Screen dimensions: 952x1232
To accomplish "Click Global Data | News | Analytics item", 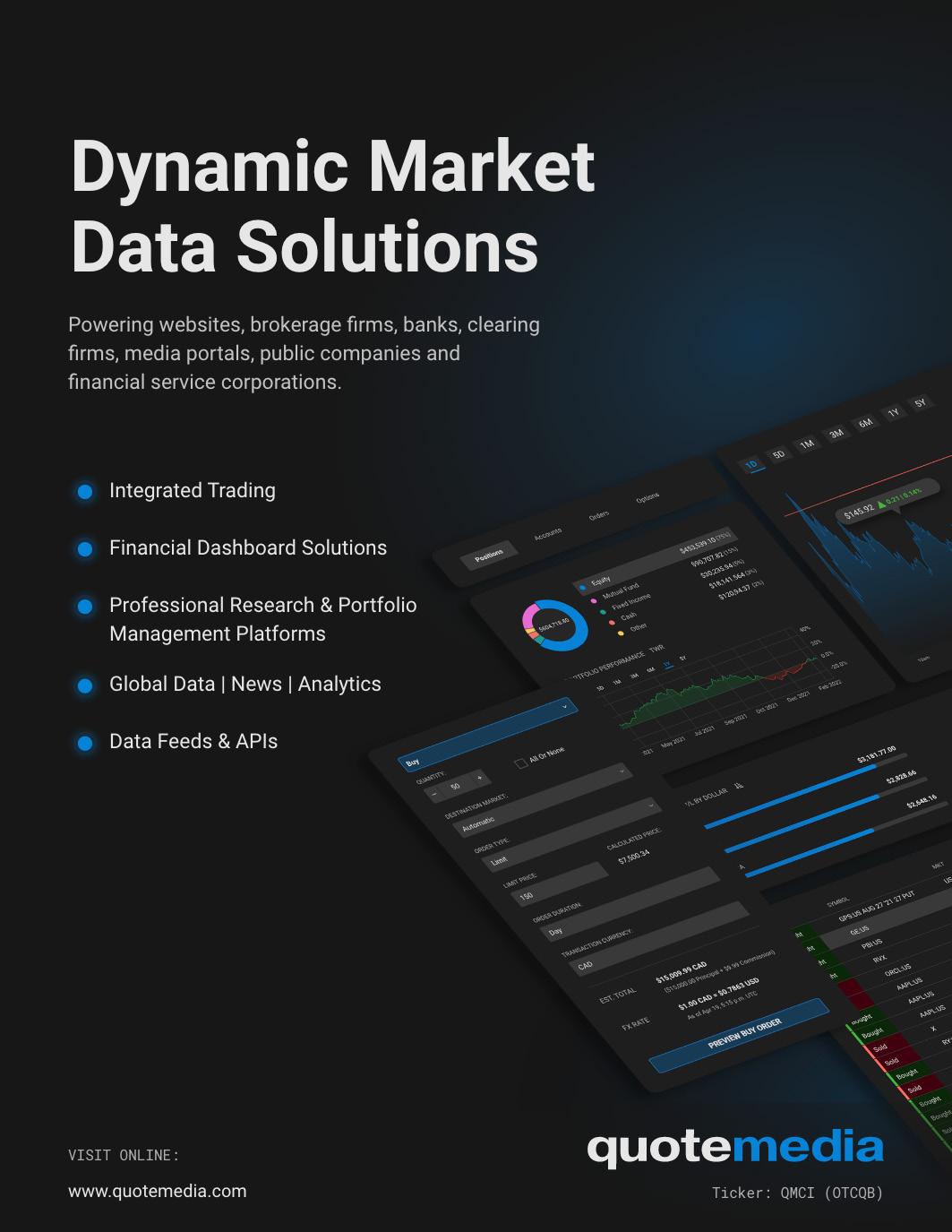I will click(x=245, y=684).
